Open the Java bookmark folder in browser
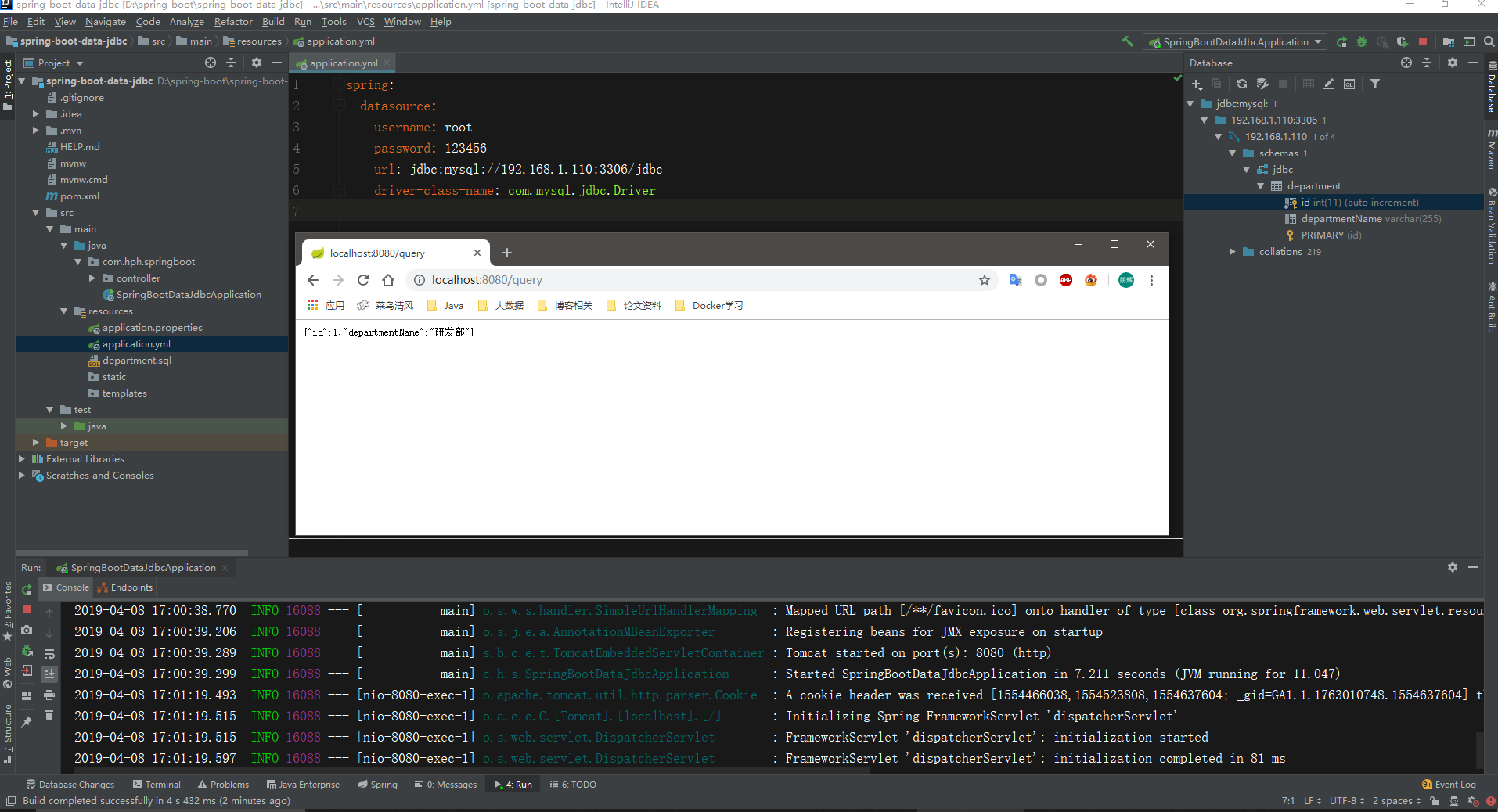 tap(445, 305)
